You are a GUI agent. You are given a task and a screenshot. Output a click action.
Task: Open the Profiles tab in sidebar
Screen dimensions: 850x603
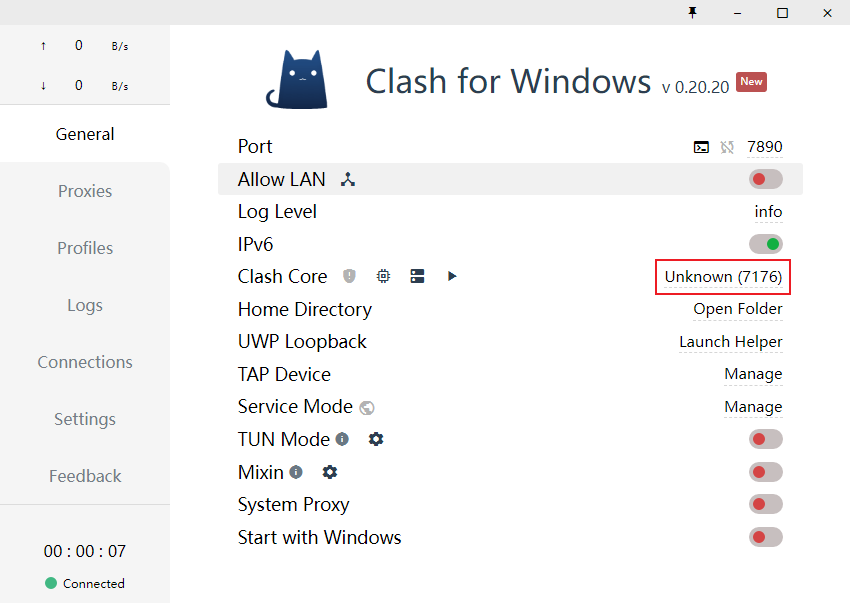point(85,248)
